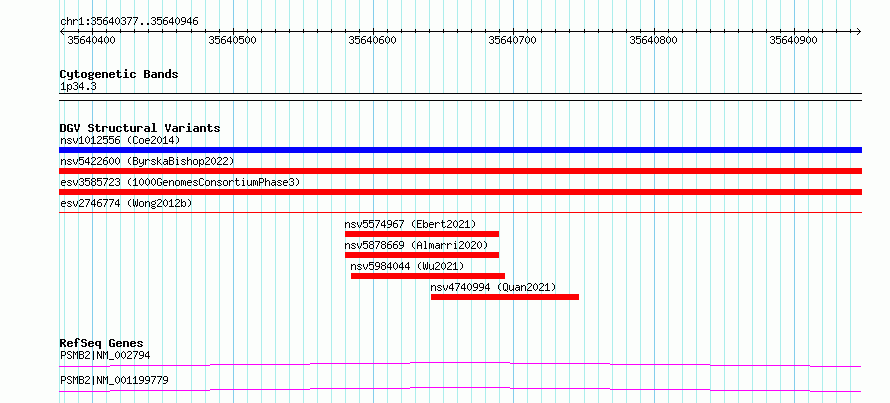890x403 pixels.
Task: Click magenta line of PSMB2|NM_002794 transcript
Action: (460, 364)
